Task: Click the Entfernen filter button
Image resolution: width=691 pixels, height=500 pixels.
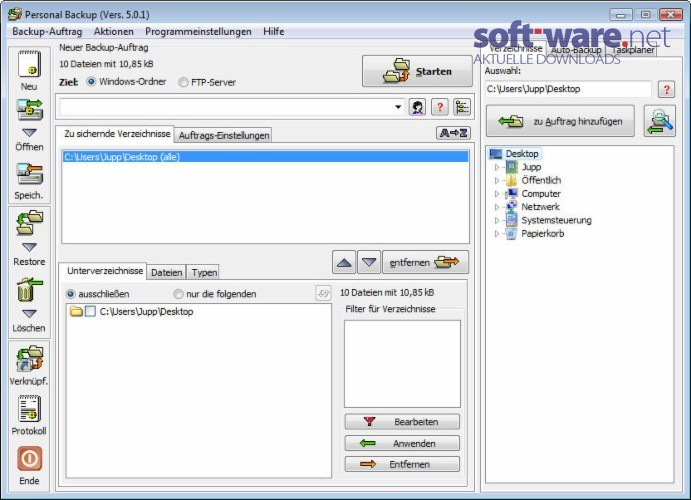Action: click(402, 464)
